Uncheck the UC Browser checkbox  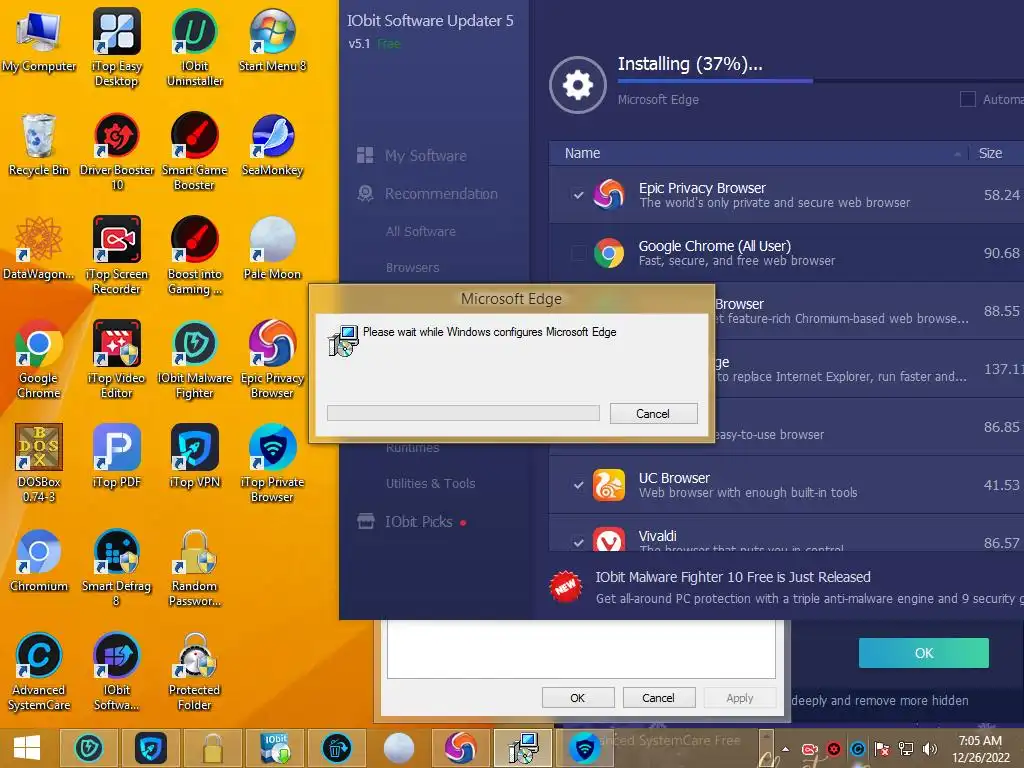pos(578,485)
